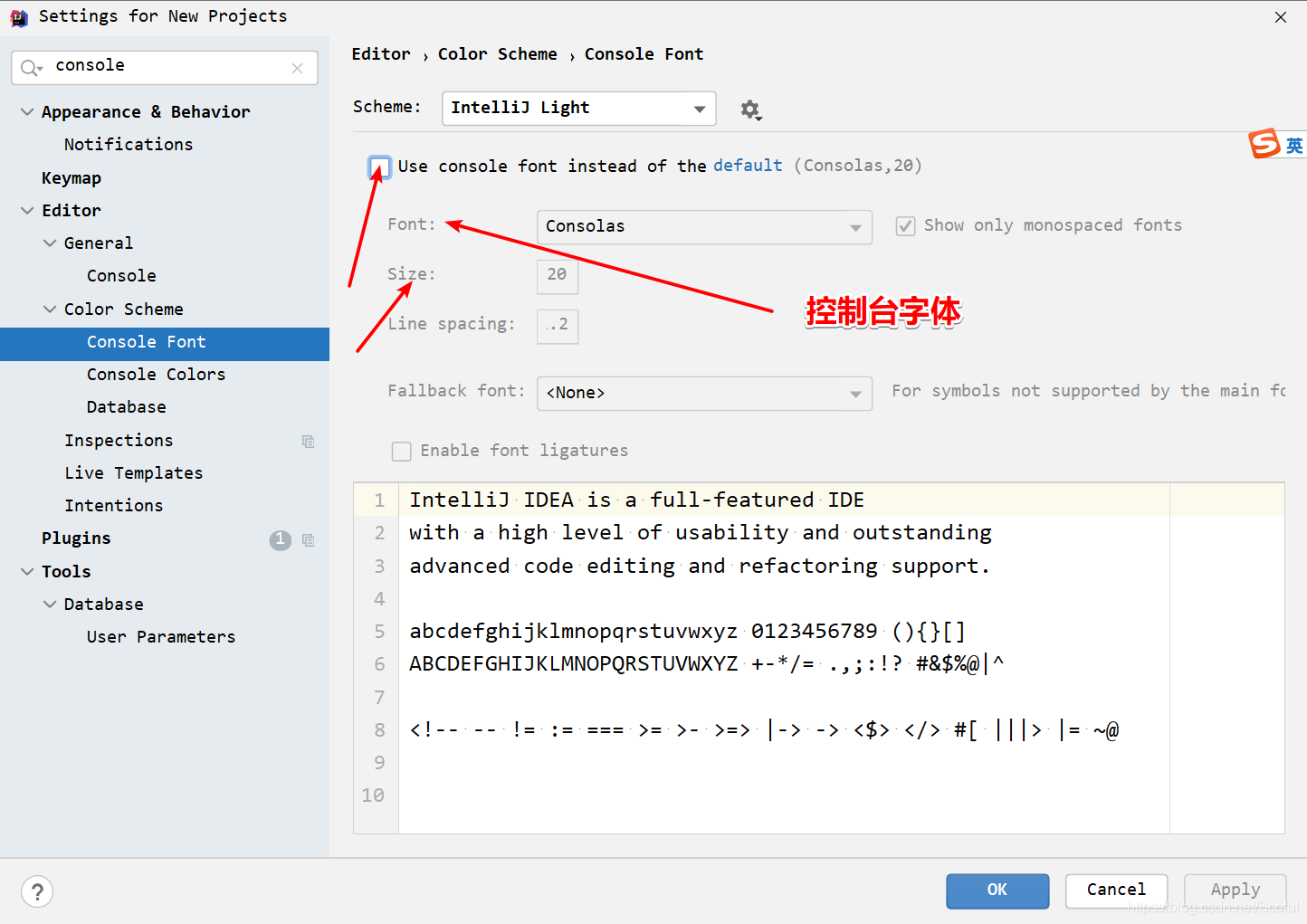Click the Plugins update badge showing 1
1307x924 pixels.
pos(281,539)
